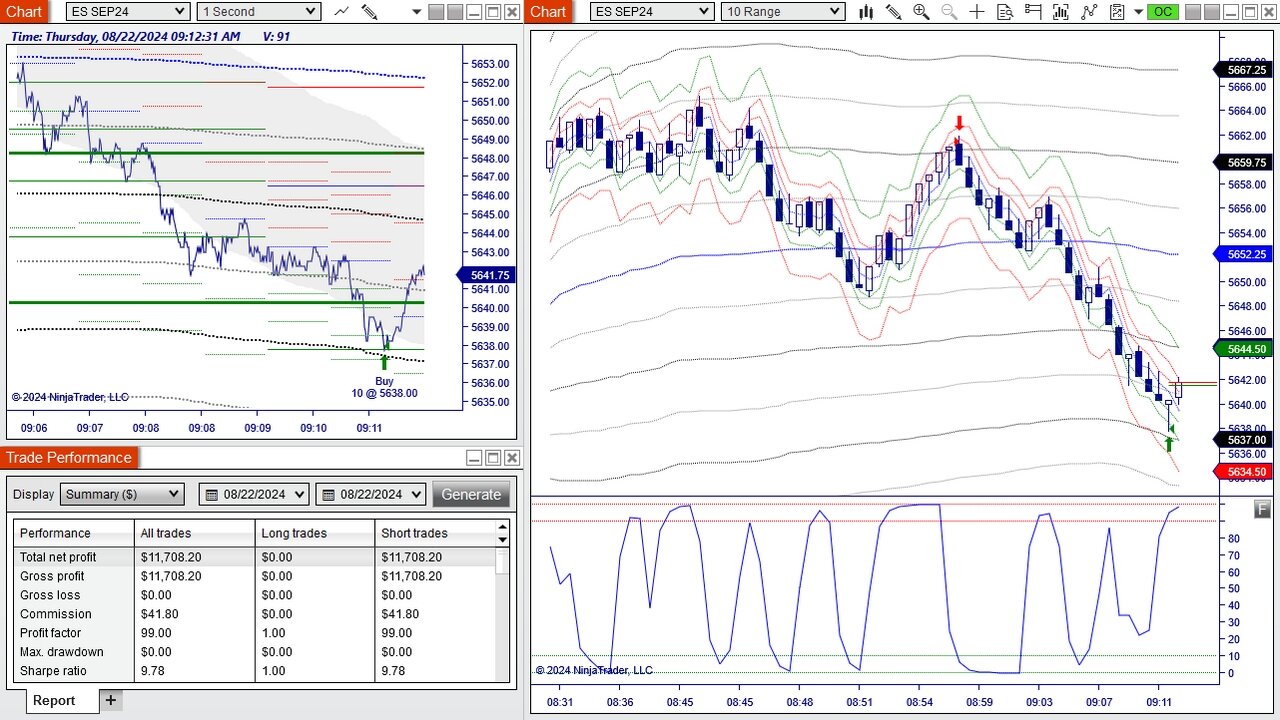Click Short trades column header
Viewport: 1280px width, 720px height.
click(435, 533)
